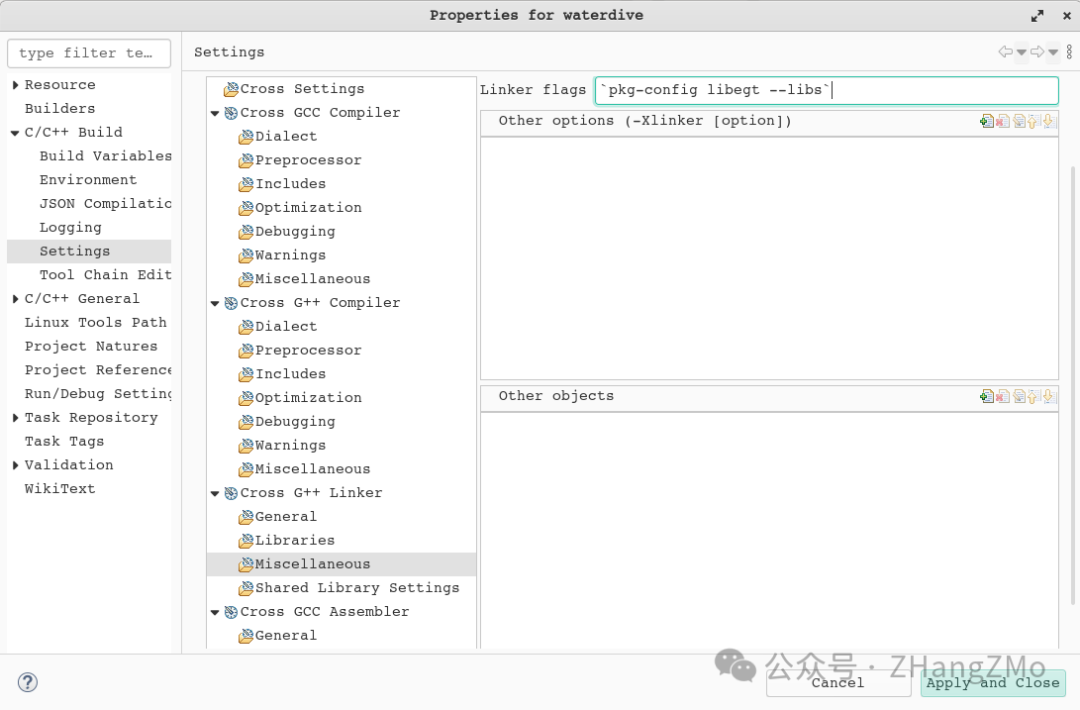Image resolution: width=1080 pixels, height=710 pixels.
Task: Add a new entry to Other options
Action: point(986,122)
